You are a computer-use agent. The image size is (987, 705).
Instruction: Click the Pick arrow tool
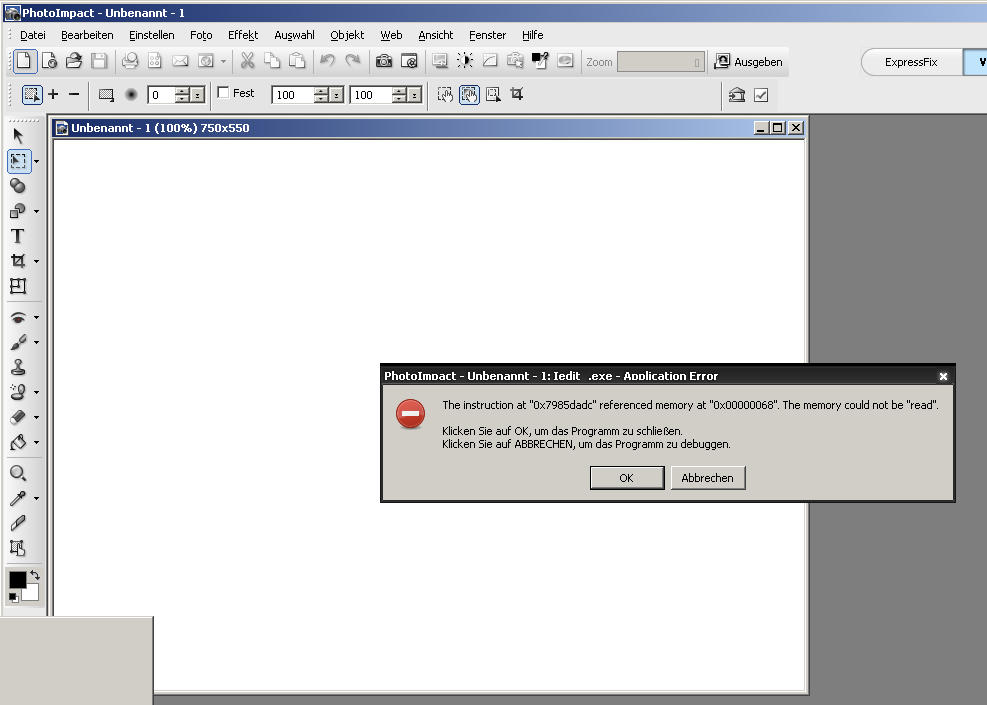(18, 135)
